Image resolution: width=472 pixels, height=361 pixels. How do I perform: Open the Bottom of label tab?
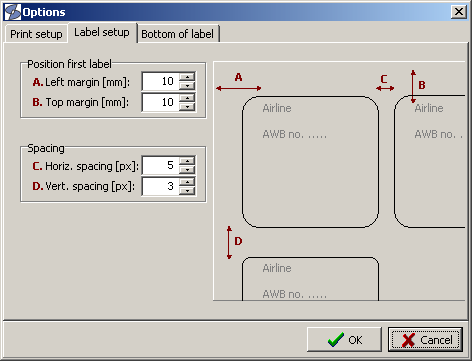[x=178, y=34]
